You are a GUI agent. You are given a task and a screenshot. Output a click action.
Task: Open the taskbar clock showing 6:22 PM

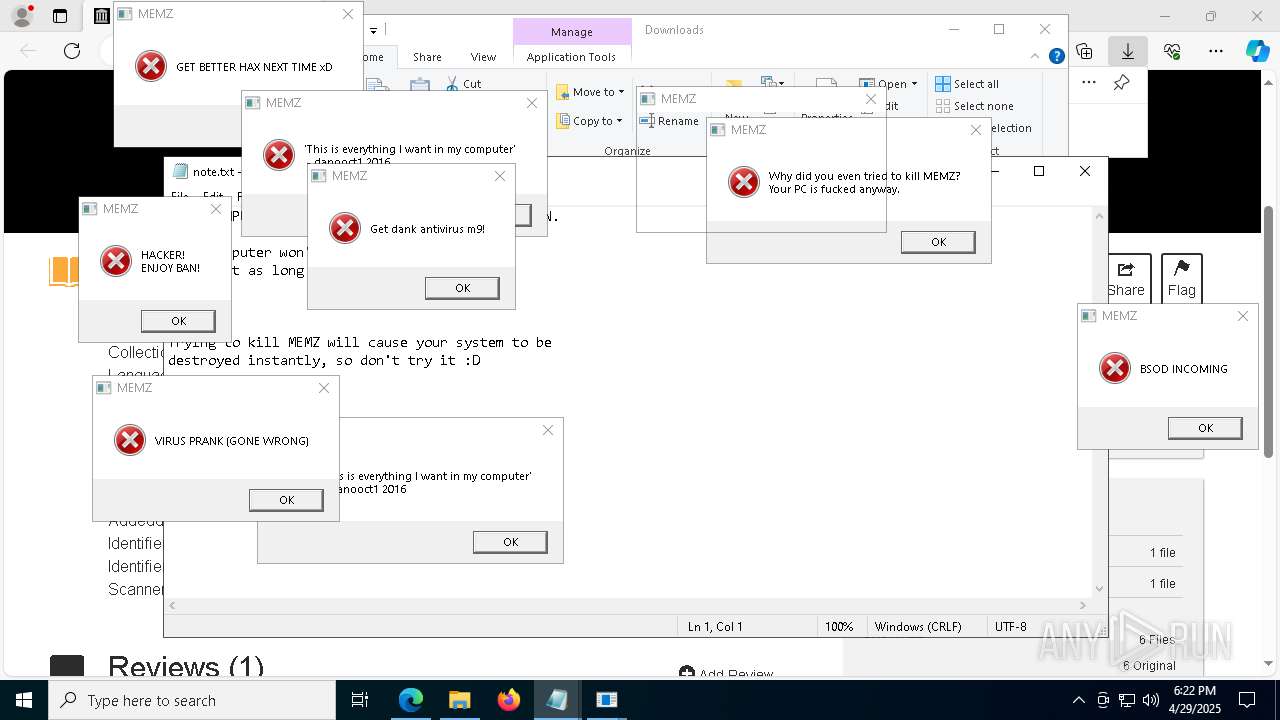click(1195, 700)
